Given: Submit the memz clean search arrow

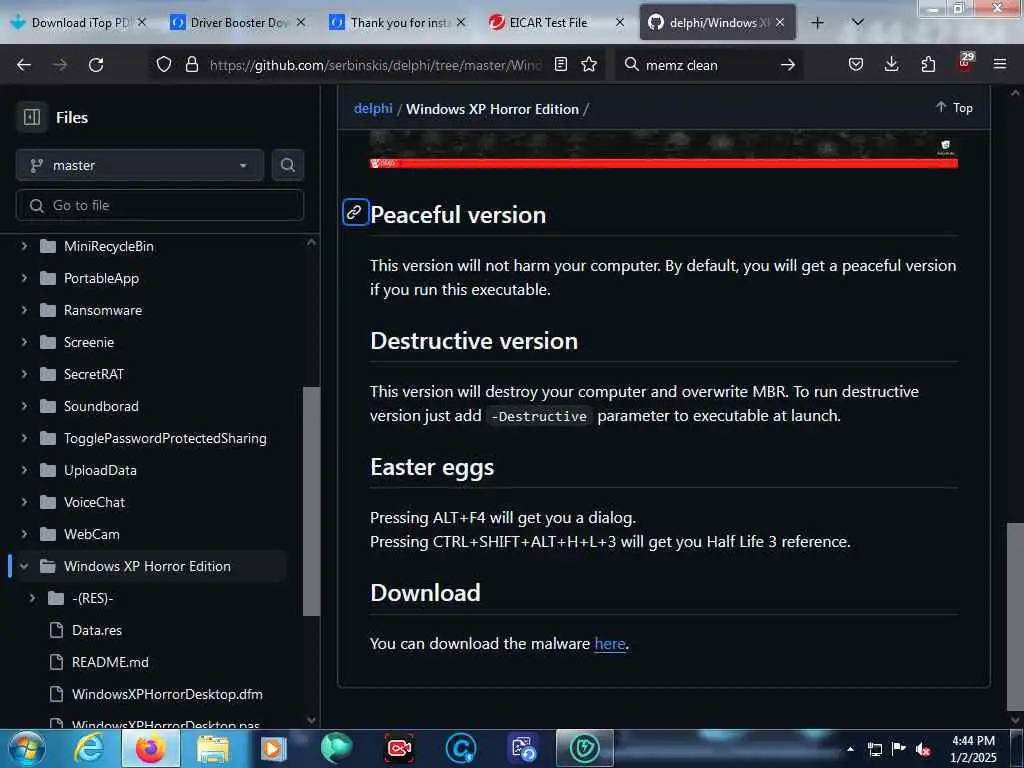Looking at the screenshot, I should click(x=788, y=65).
